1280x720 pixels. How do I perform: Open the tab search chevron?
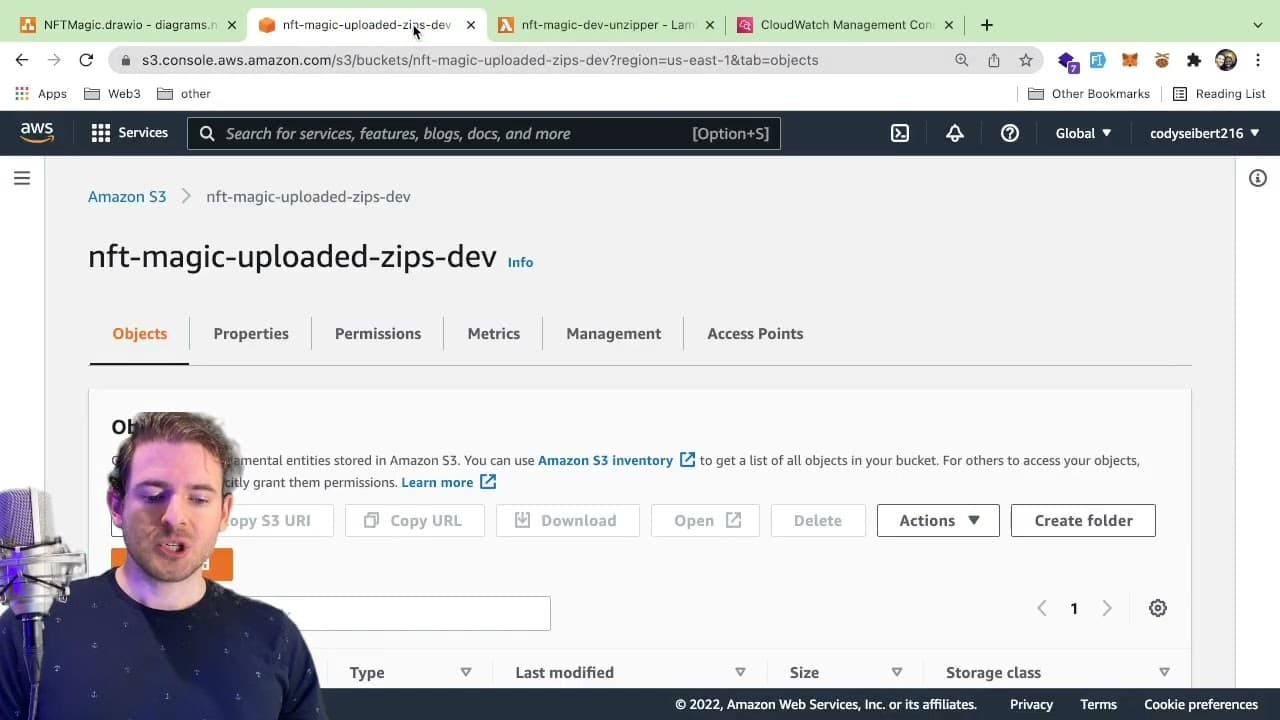click(x=1258, y=25)
